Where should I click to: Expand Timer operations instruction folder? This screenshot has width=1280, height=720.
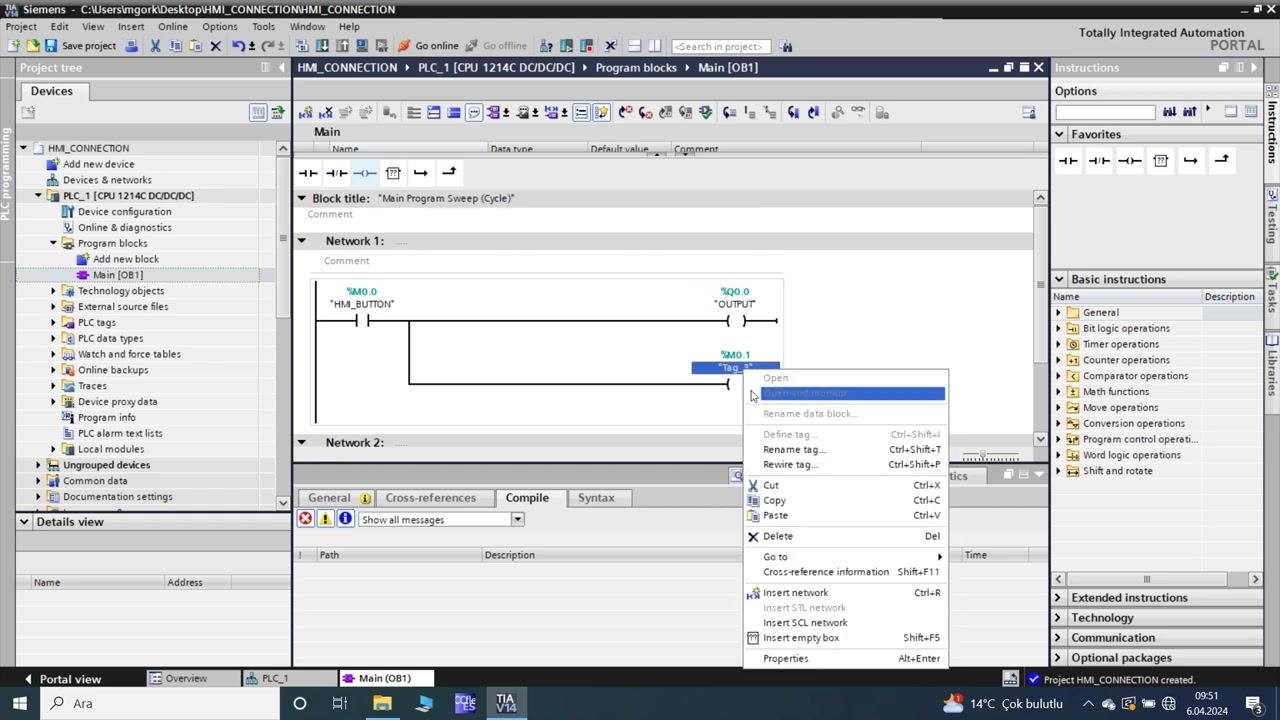[x=1059, y=344]
